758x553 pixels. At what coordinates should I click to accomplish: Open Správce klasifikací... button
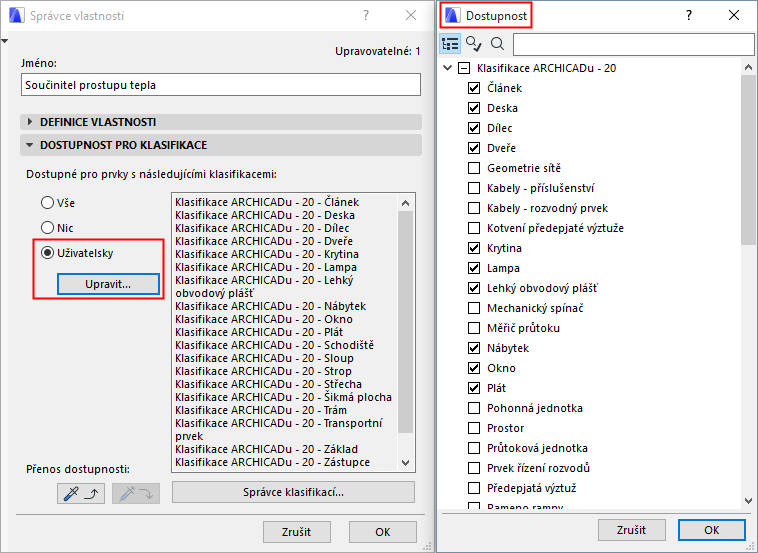[293, 492]
